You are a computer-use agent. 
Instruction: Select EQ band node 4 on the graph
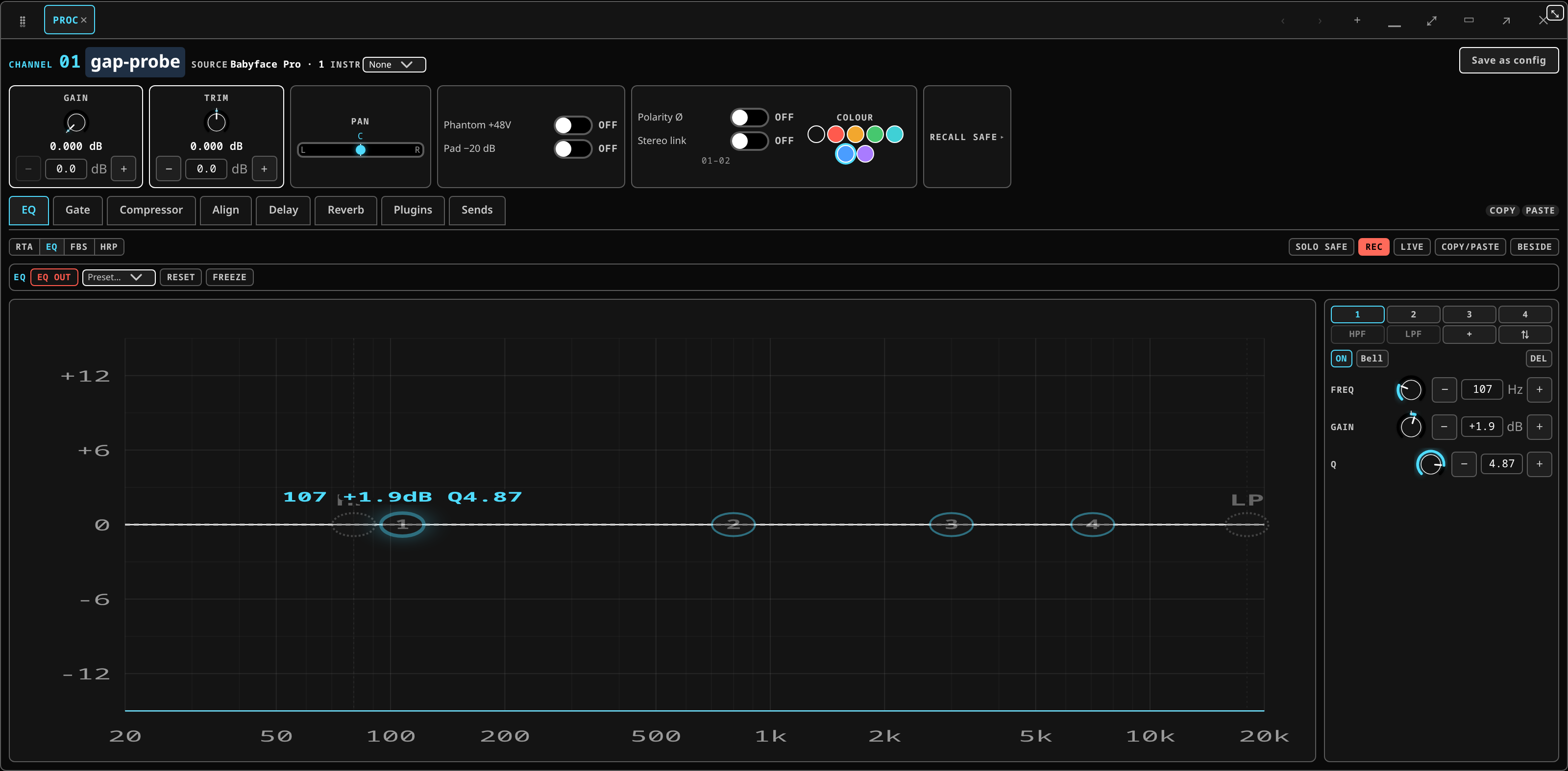coord(1092,525)
